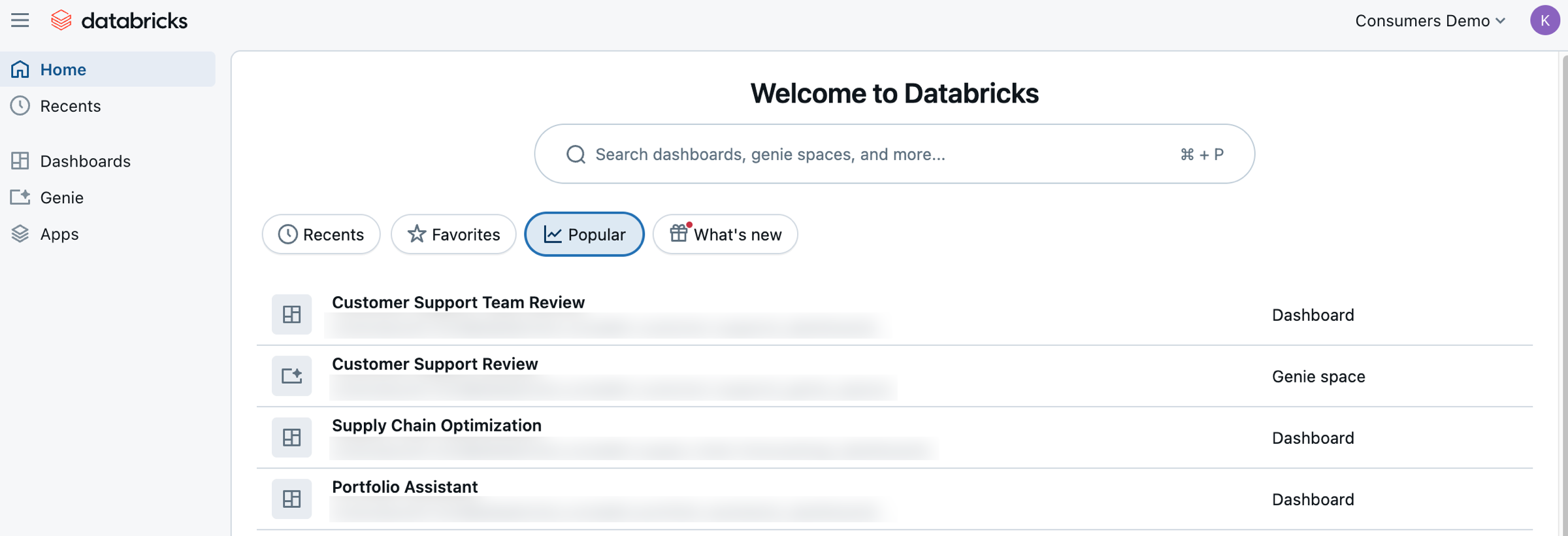This screenshot has height=536, width=1568.
Task: Click the Customer Support Review Genie icon
Action: (x=291, y=376)
